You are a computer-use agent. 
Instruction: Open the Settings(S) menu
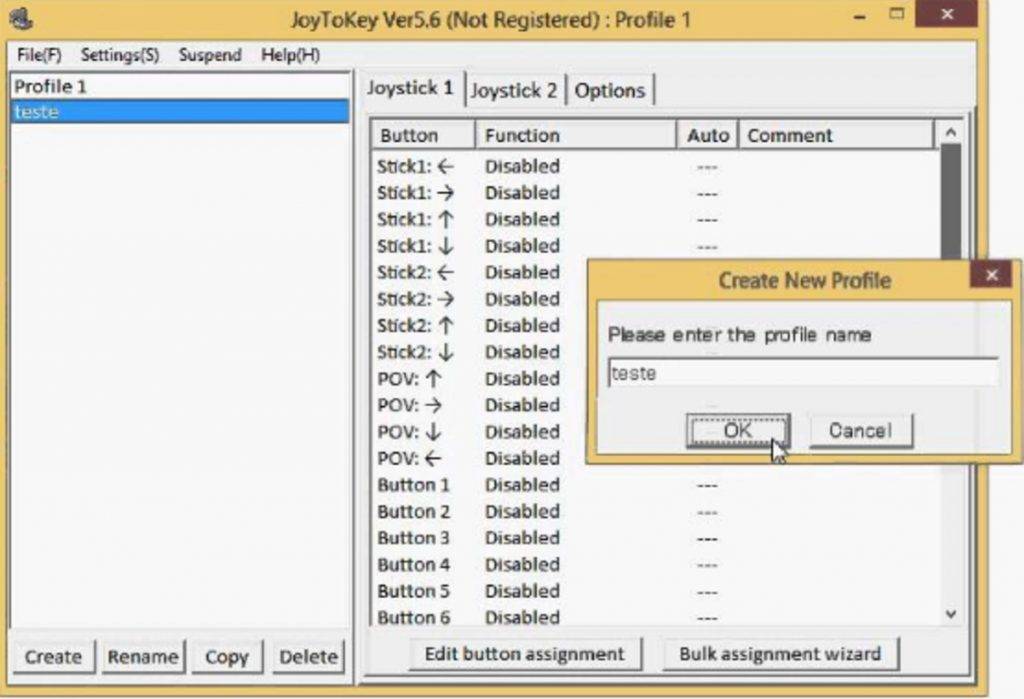tap(119, 55)
